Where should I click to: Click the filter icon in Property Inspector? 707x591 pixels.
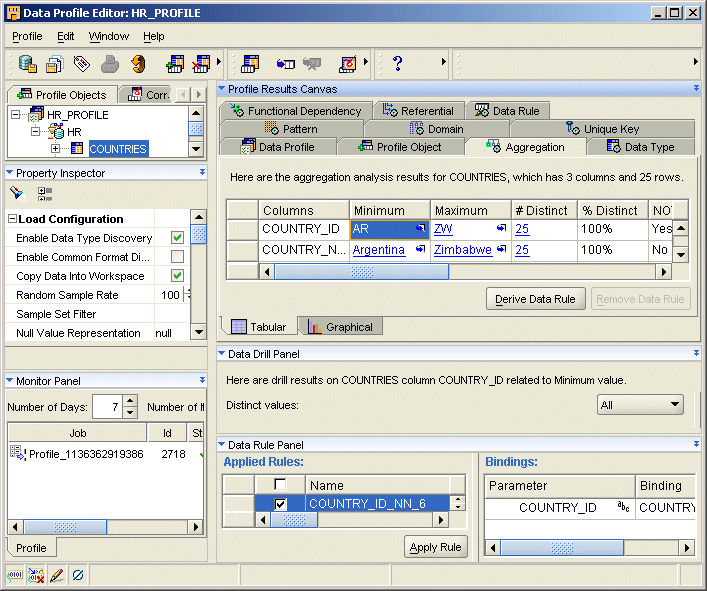pos(17,193)
